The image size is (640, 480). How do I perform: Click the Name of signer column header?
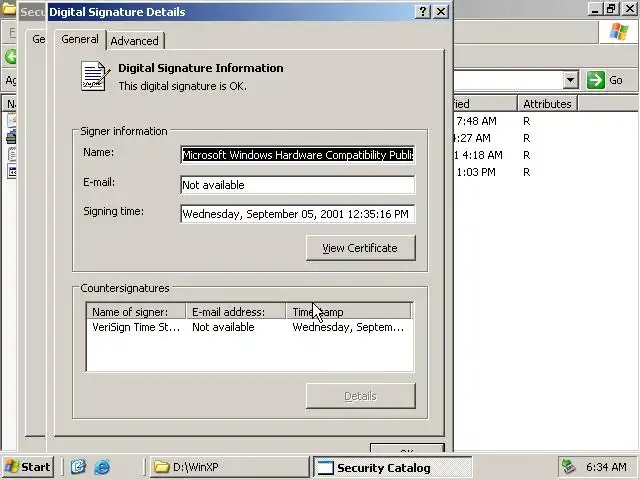[136, 311]
